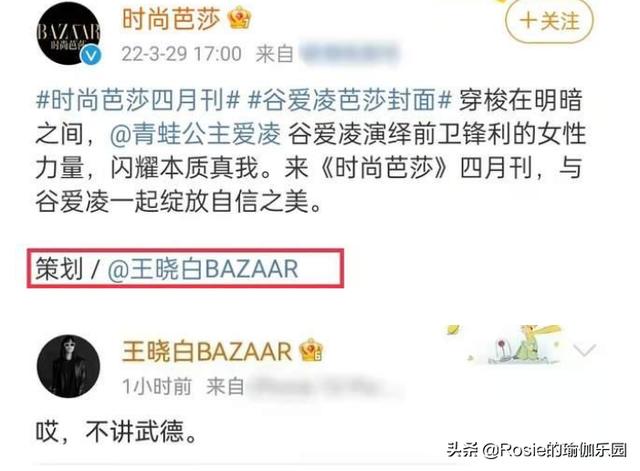Click the blue verified badge on BAZAAR avatar

pyautogui.click(x=91, y=55)
